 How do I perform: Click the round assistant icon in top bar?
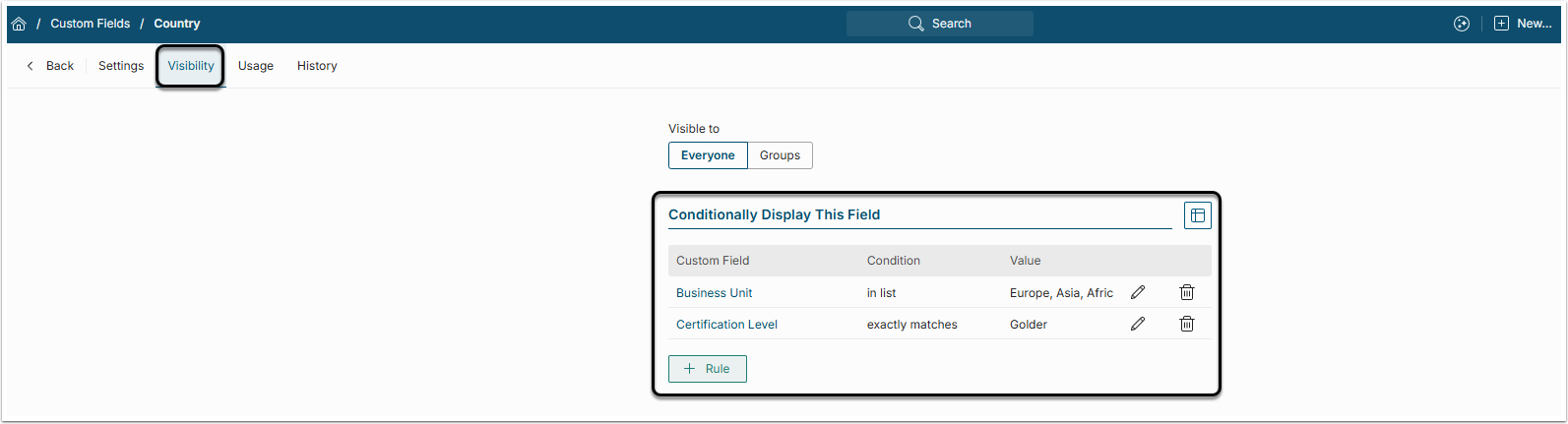1462,24
